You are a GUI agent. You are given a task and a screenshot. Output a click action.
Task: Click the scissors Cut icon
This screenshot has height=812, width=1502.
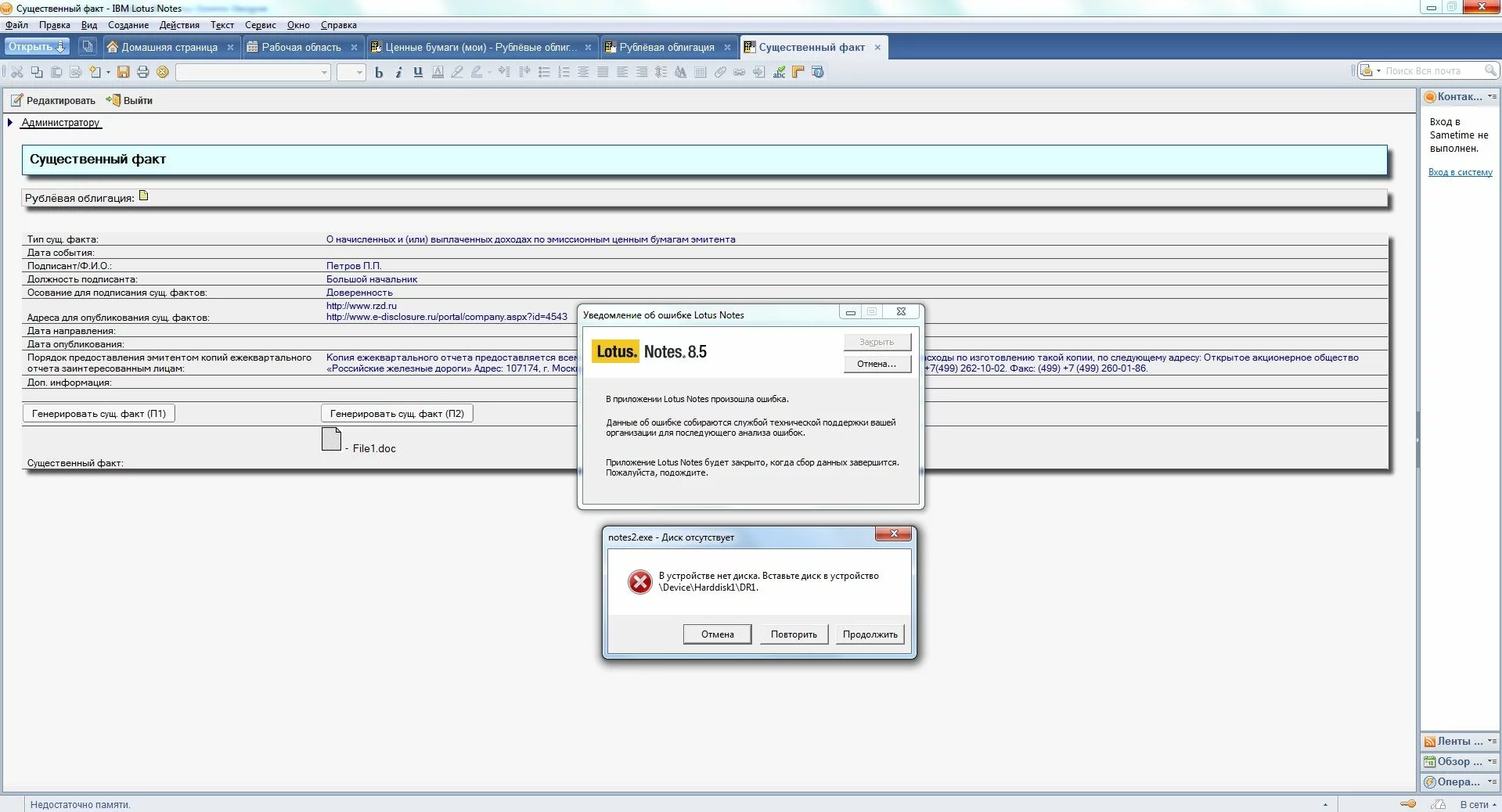point(16,72)
